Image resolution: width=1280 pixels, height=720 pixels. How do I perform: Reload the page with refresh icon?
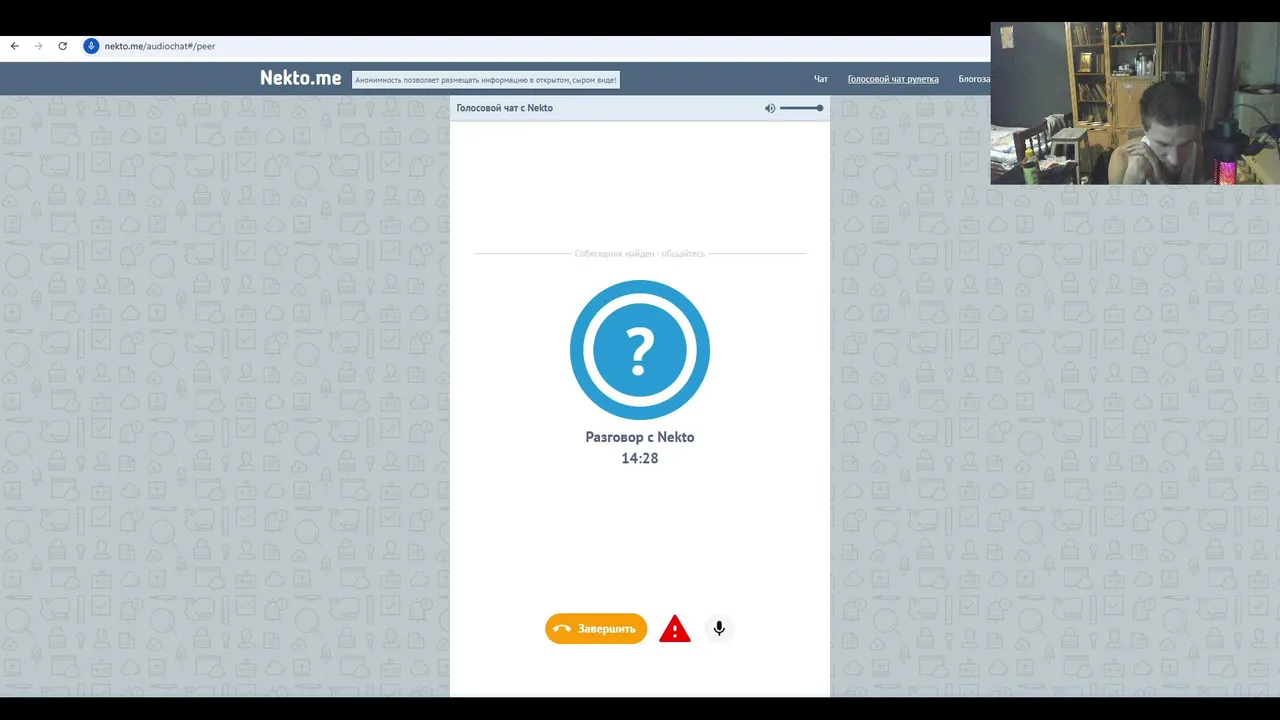tap(62, 46)
